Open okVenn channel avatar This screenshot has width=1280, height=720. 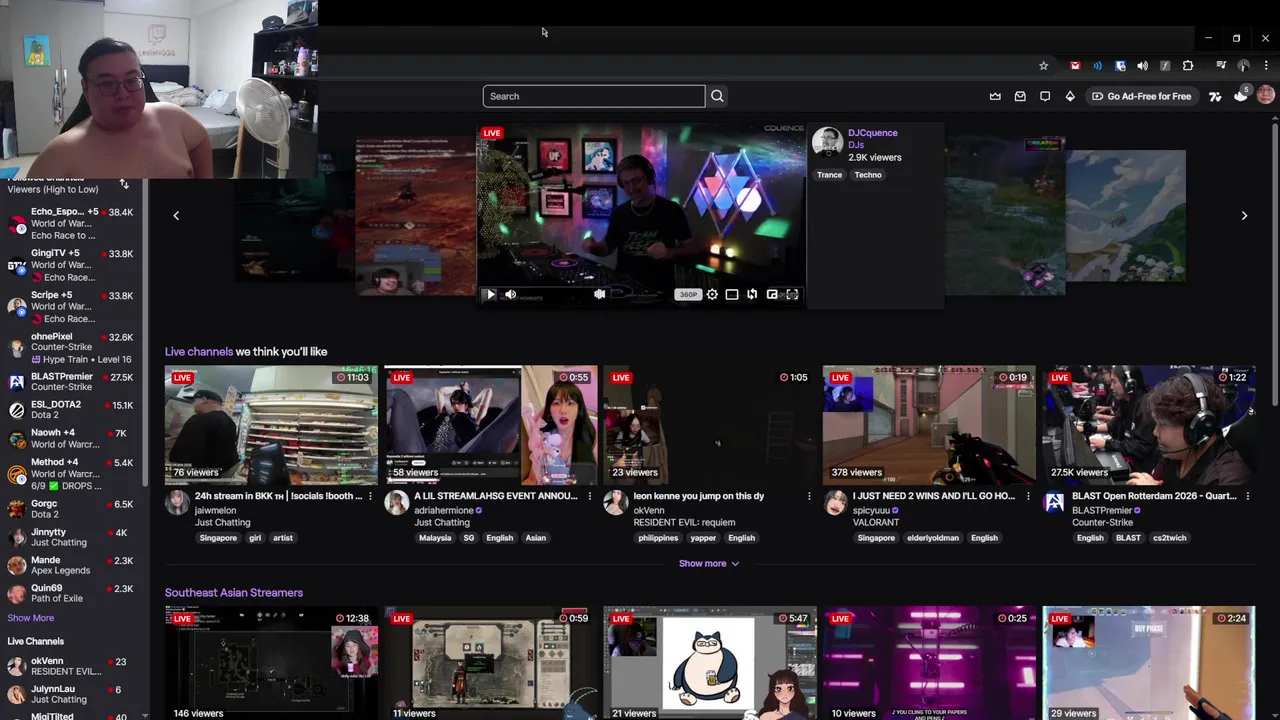(615, 502)
